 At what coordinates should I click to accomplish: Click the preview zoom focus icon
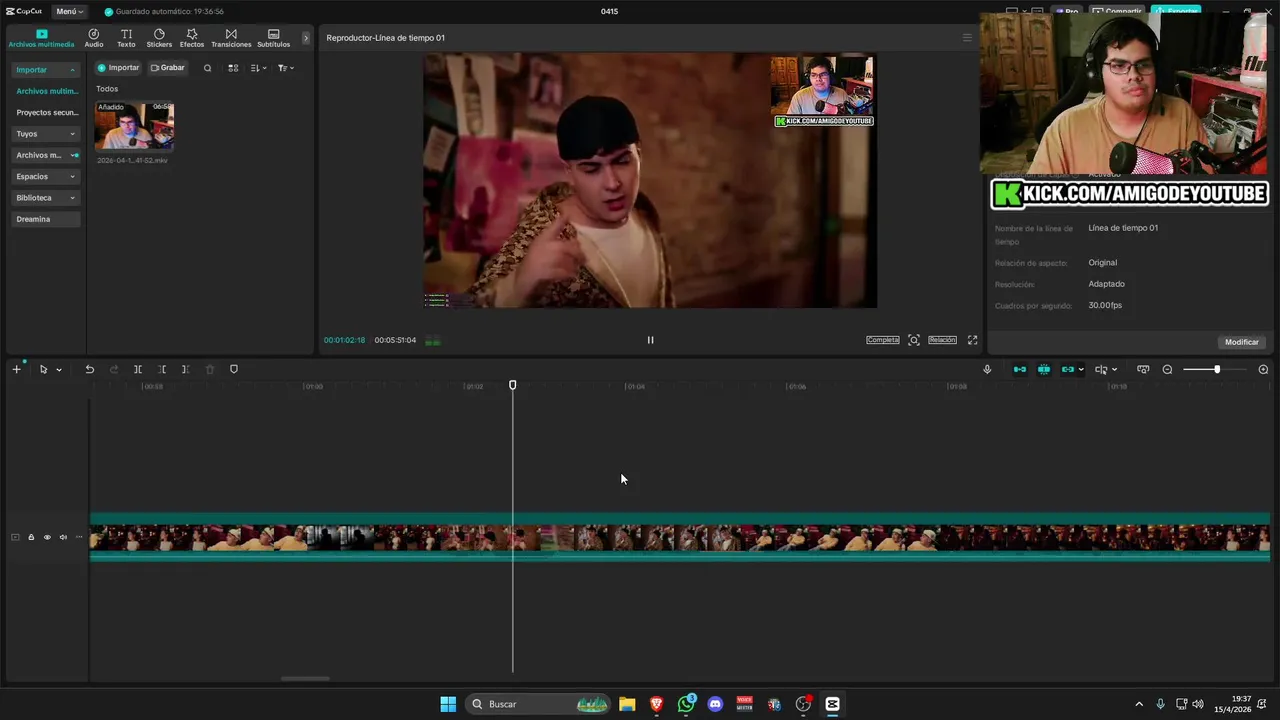click(x=914, y=340)
